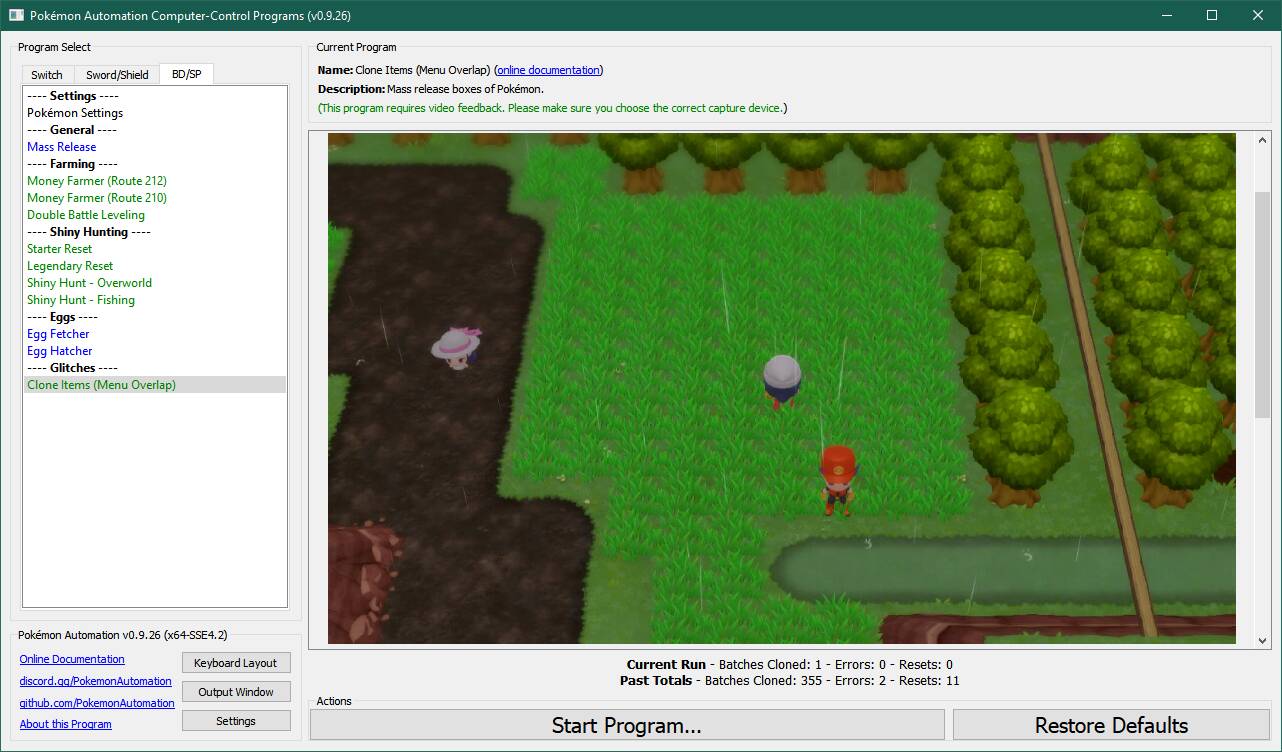Switch to the Switch tab
This screenshot has height=752, width=1282.
pyautogui.click(x=46, y=75)
